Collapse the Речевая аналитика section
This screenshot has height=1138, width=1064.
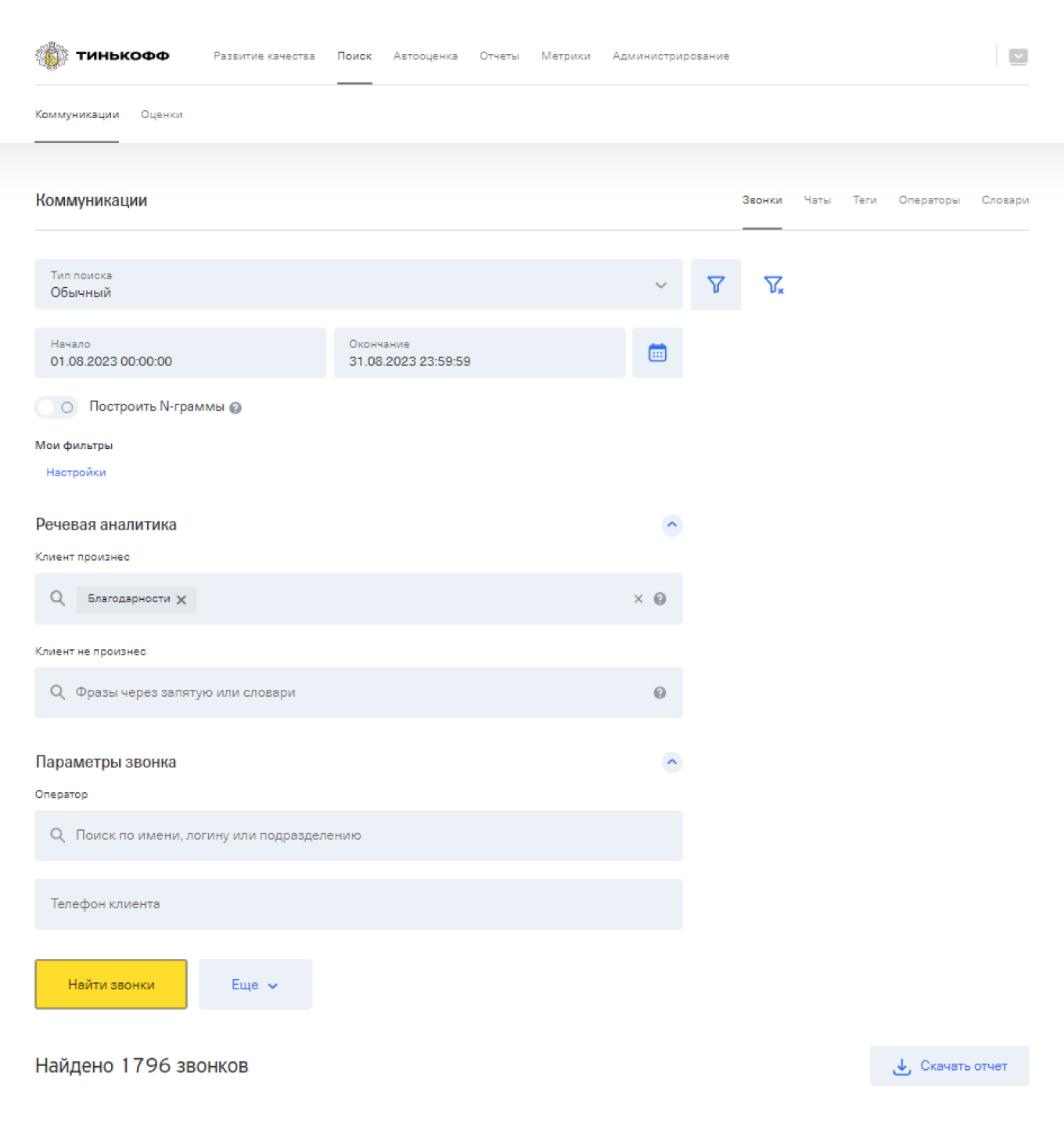(x=672, y=525)
